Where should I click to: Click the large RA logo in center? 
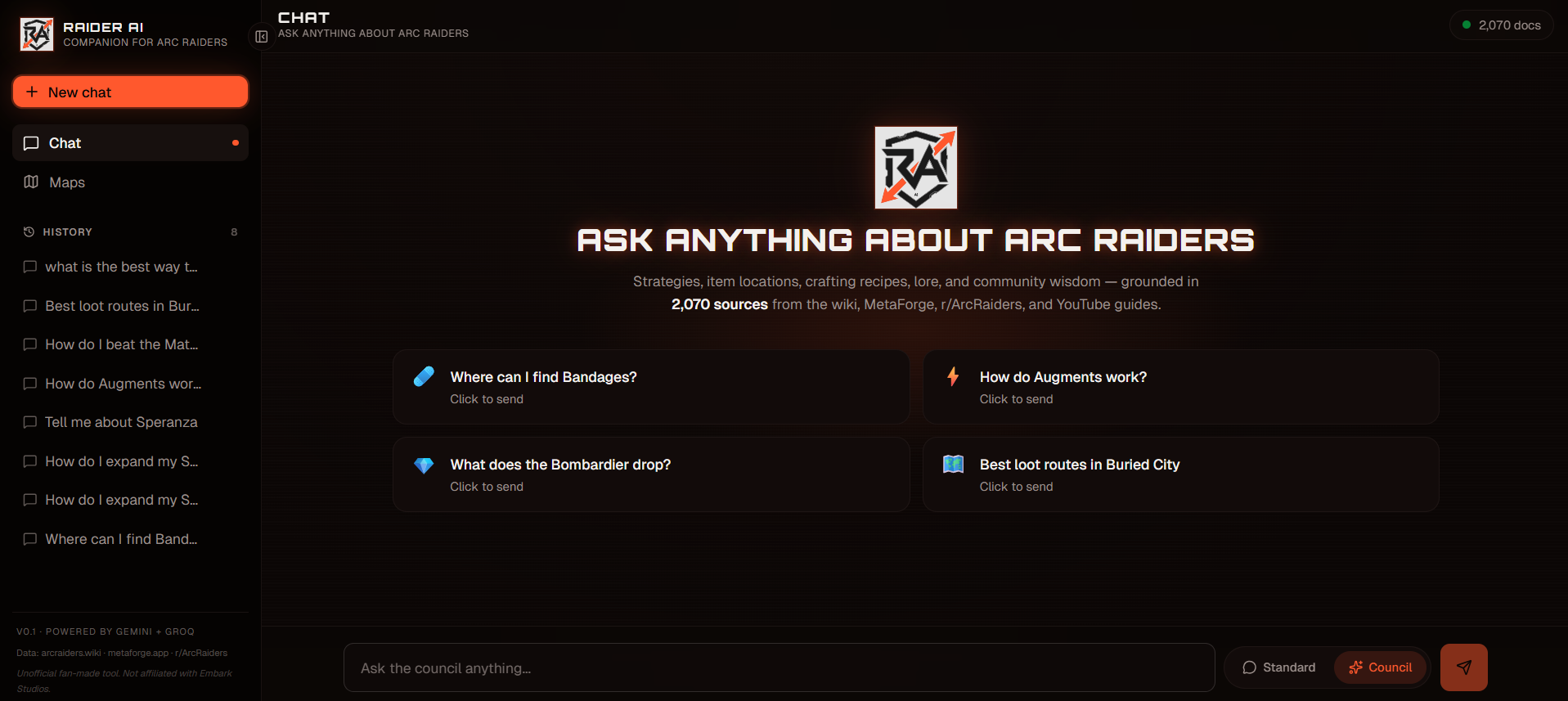click(915, 168)
